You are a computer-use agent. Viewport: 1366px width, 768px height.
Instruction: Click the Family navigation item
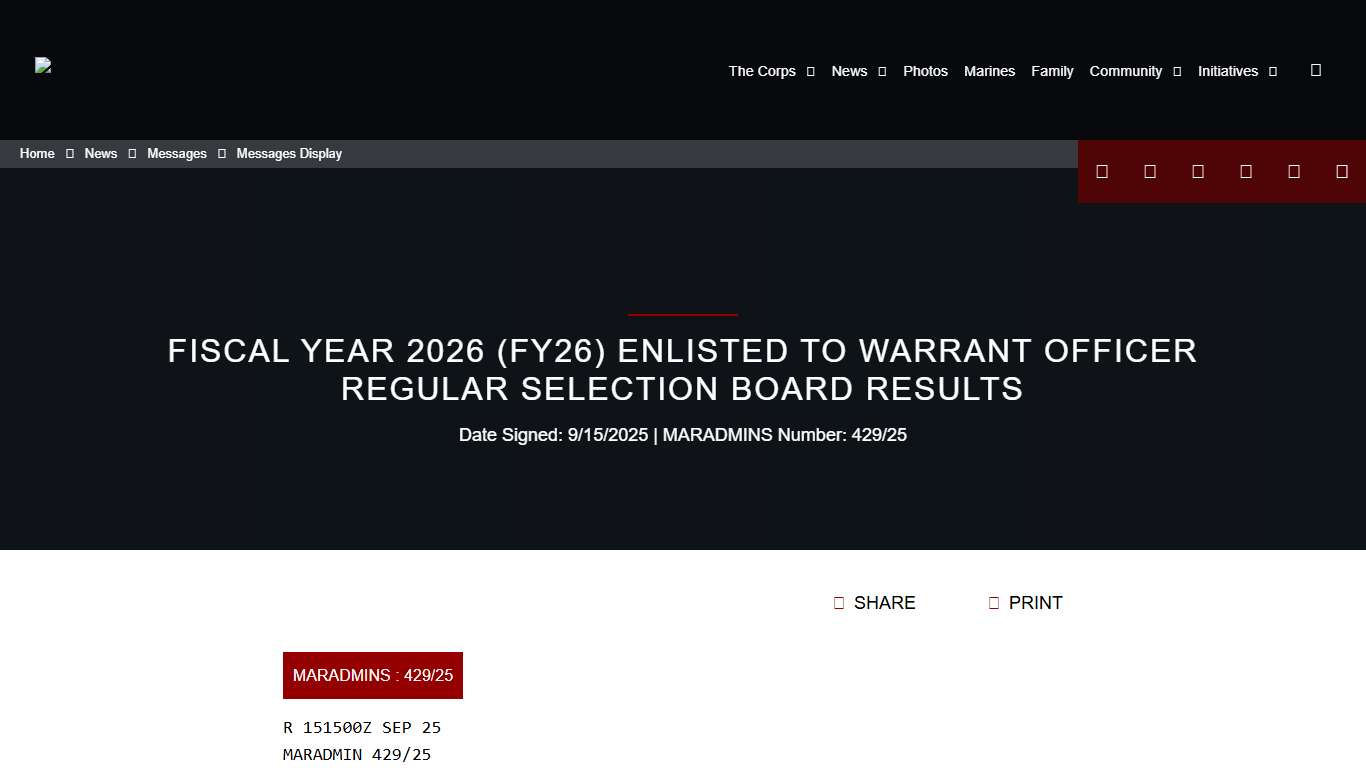[x=1052, y=71]
